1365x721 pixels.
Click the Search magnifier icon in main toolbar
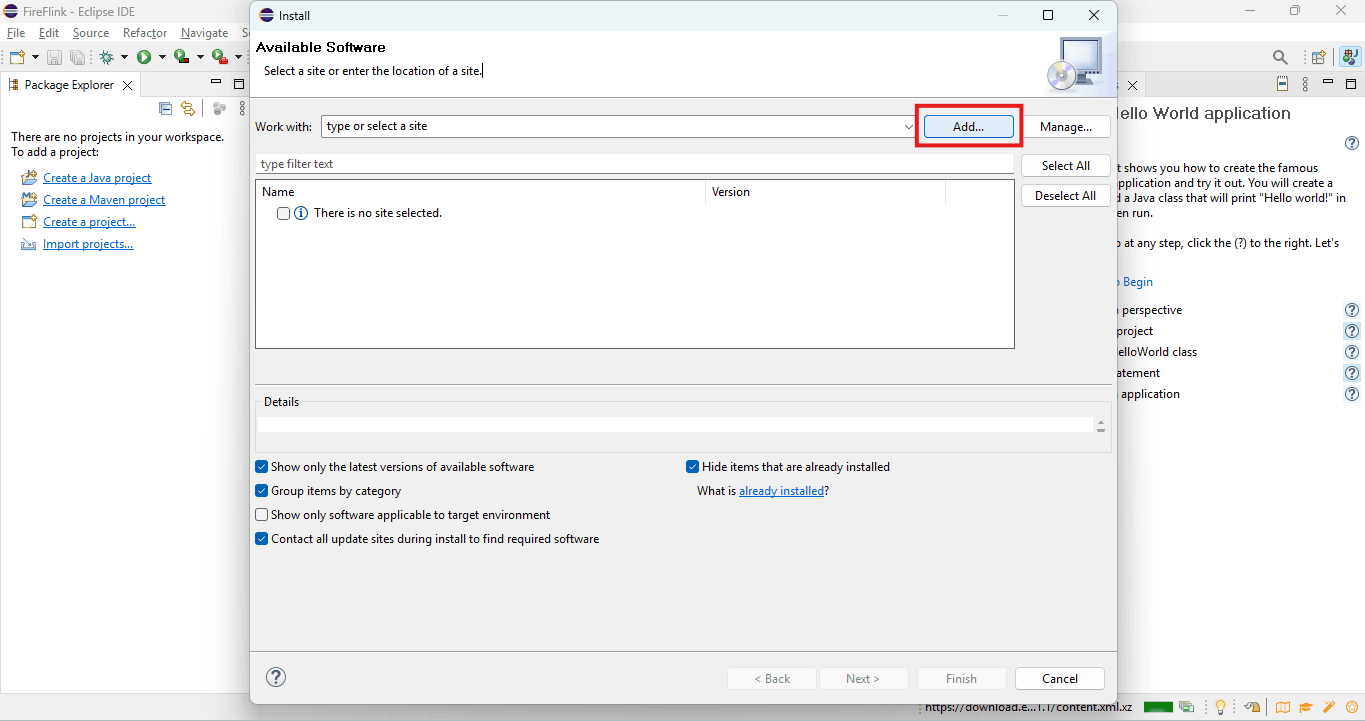1280,57
